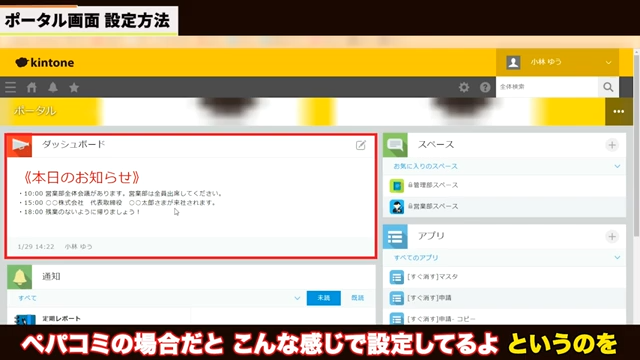Open the help question mark icon

click(x=485, y=87)
